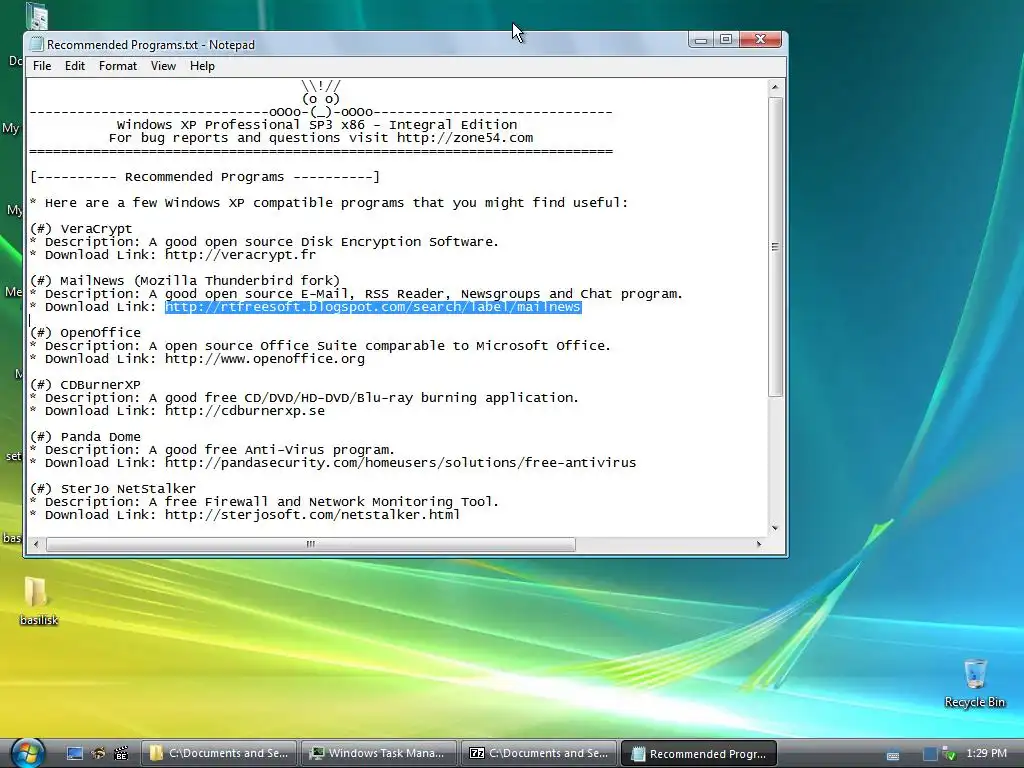Select the Recycle Bin desktop icon

click(974, 684)
